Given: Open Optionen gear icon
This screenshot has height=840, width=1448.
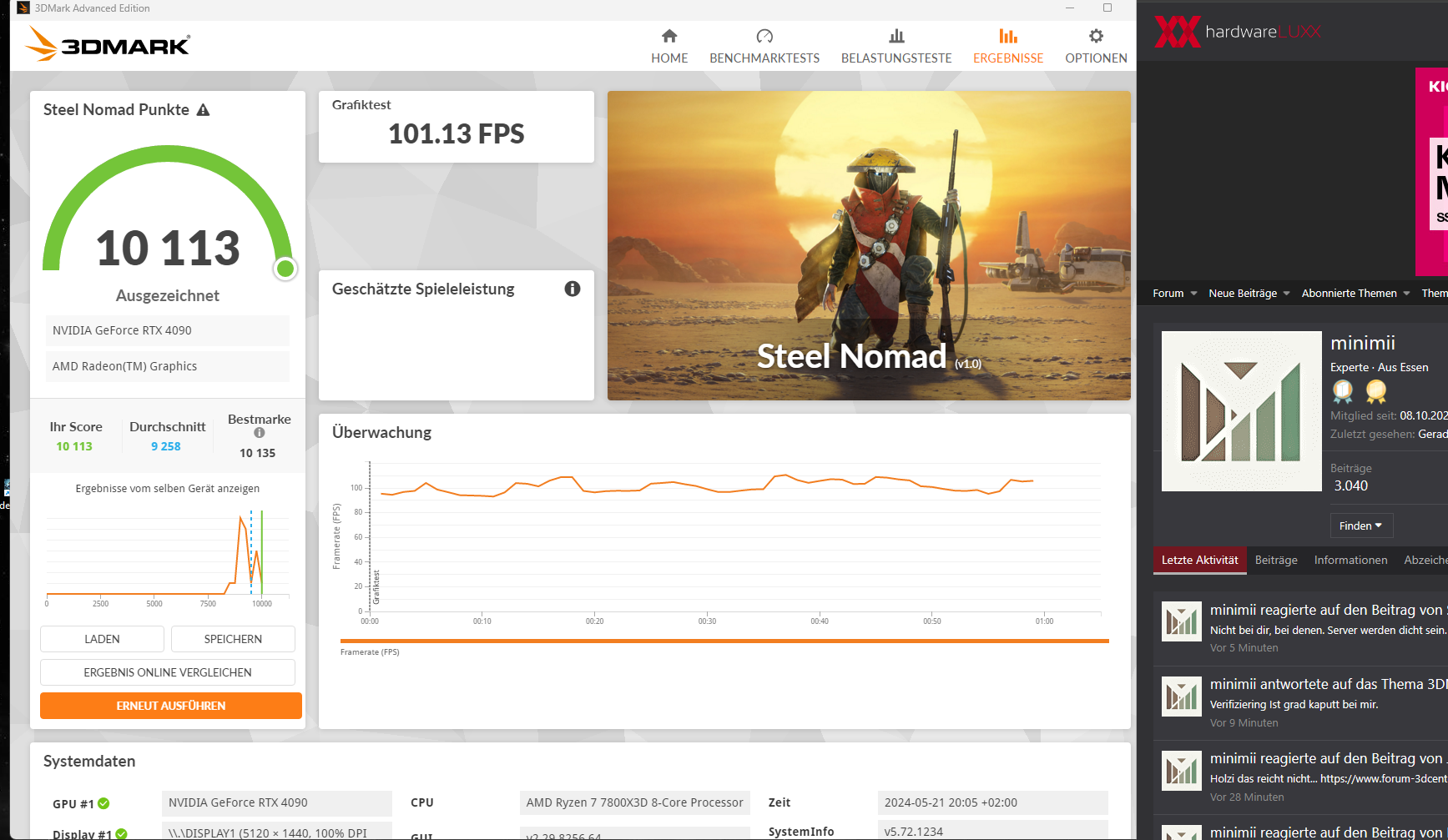Looking at the screenshot, I should click(x=1096, y=36).
